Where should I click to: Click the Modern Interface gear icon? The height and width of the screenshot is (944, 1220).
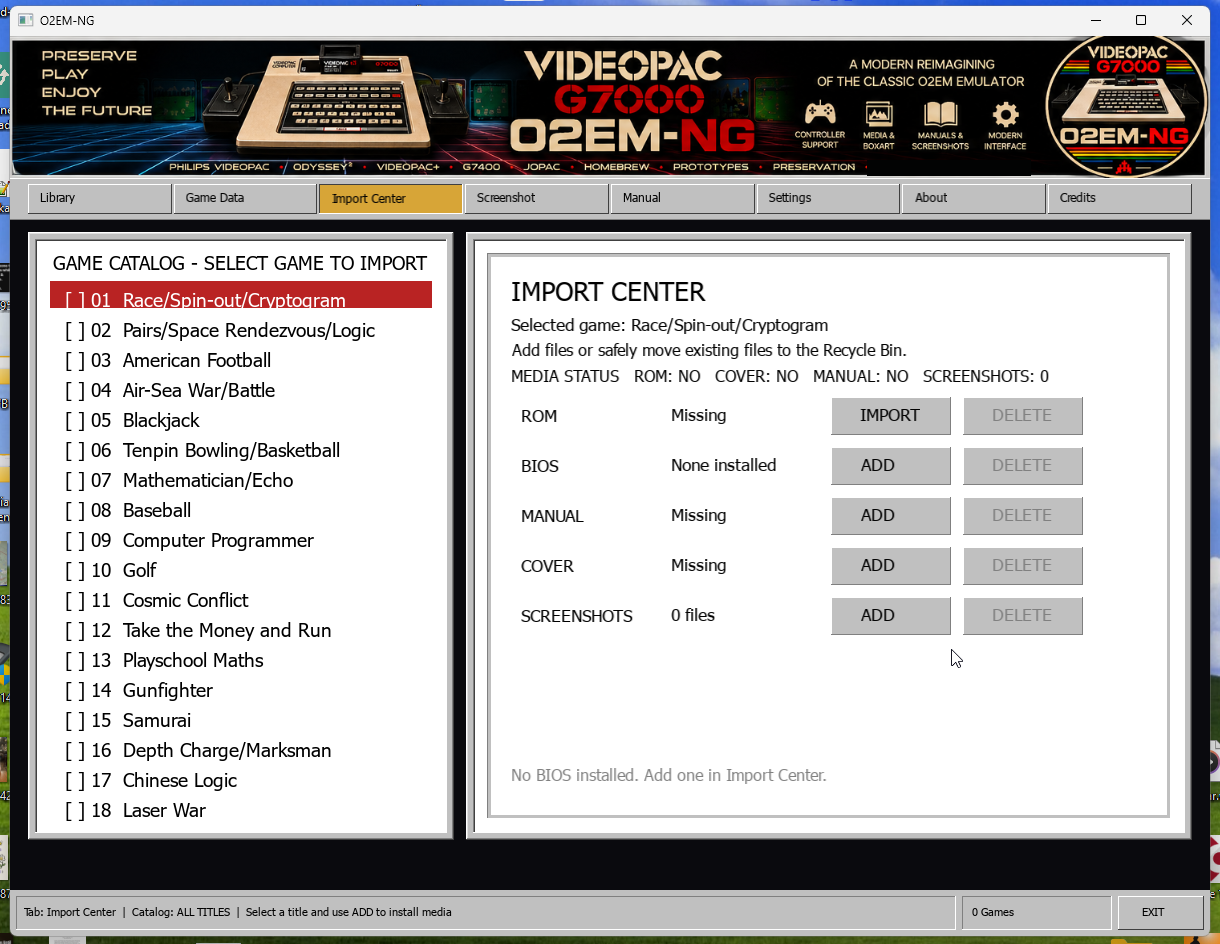coord(1005,114)
